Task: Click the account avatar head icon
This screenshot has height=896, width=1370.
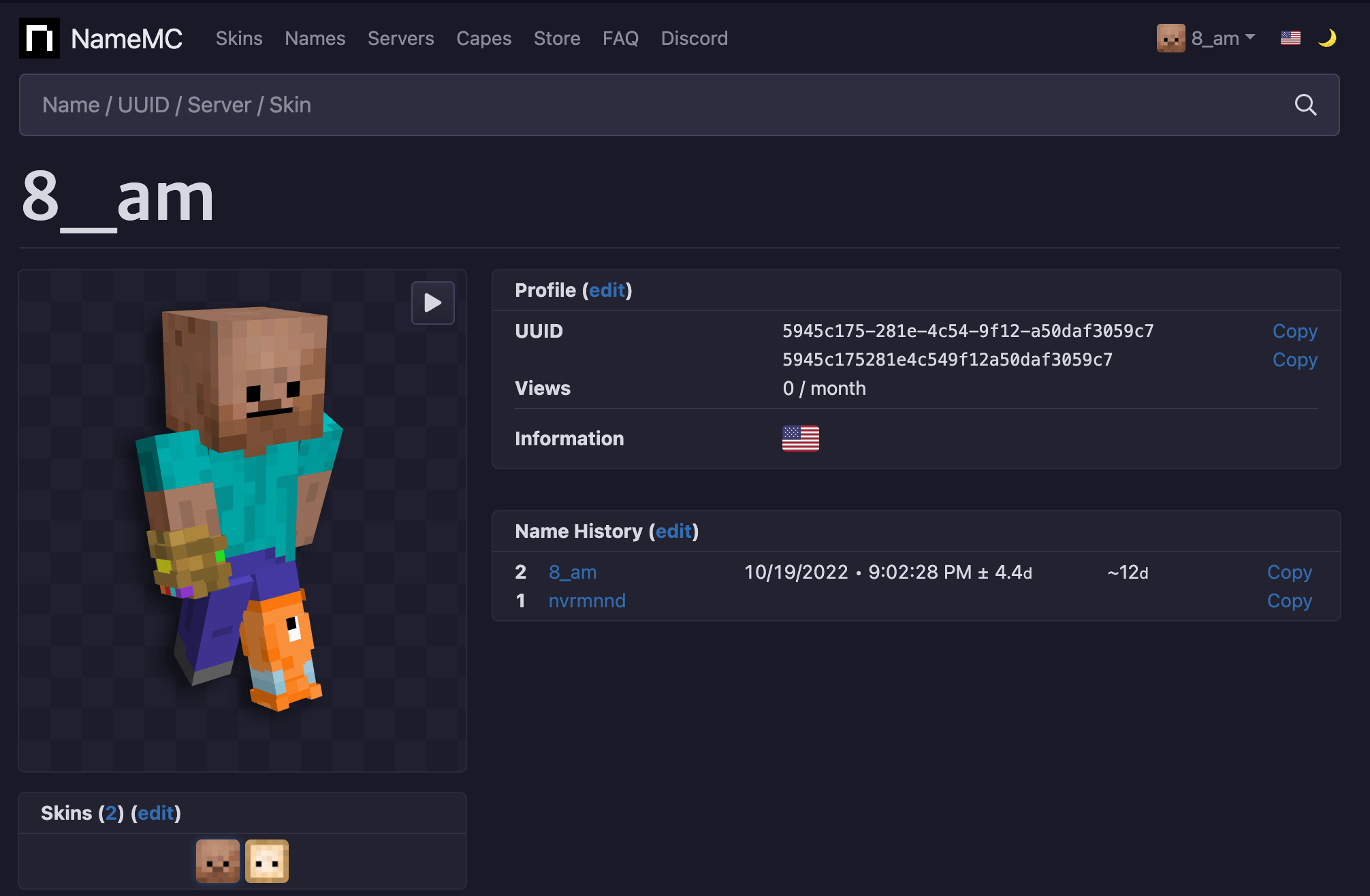Action: point(1170,38)
